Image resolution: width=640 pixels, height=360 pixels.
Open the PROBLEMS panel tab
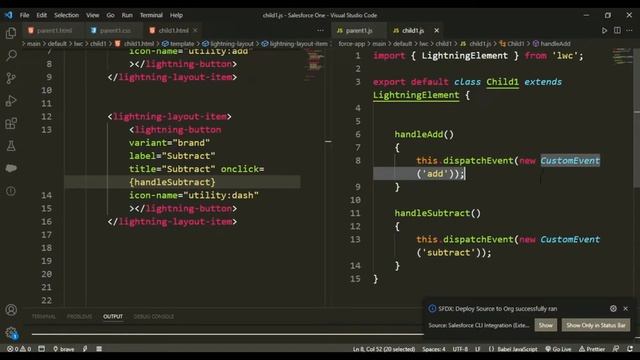79,316
